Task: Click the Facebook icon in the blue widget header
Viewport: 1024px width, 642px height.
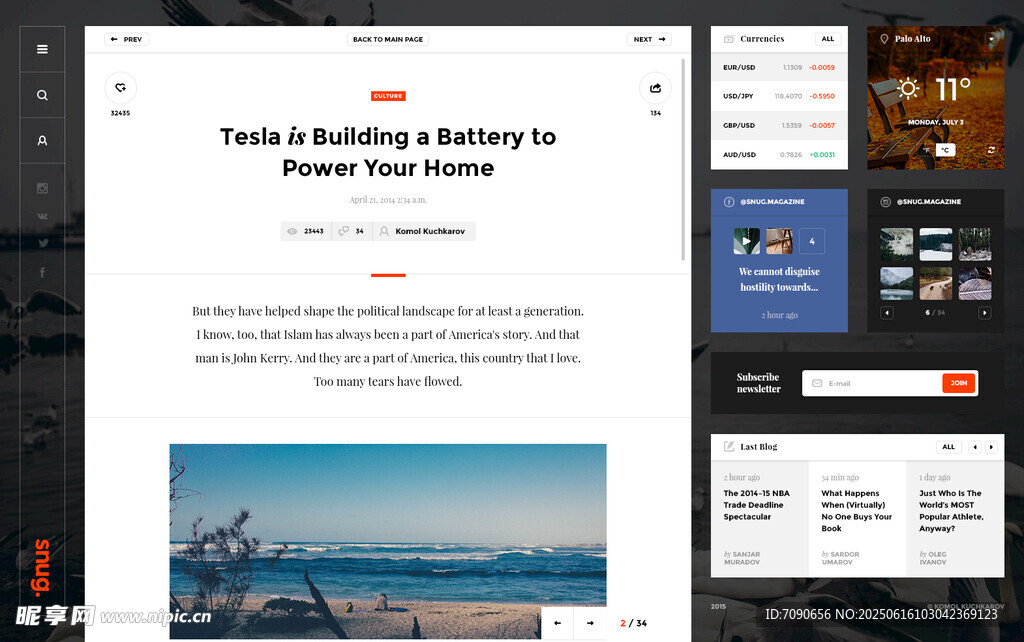Action: pos(729,202)
